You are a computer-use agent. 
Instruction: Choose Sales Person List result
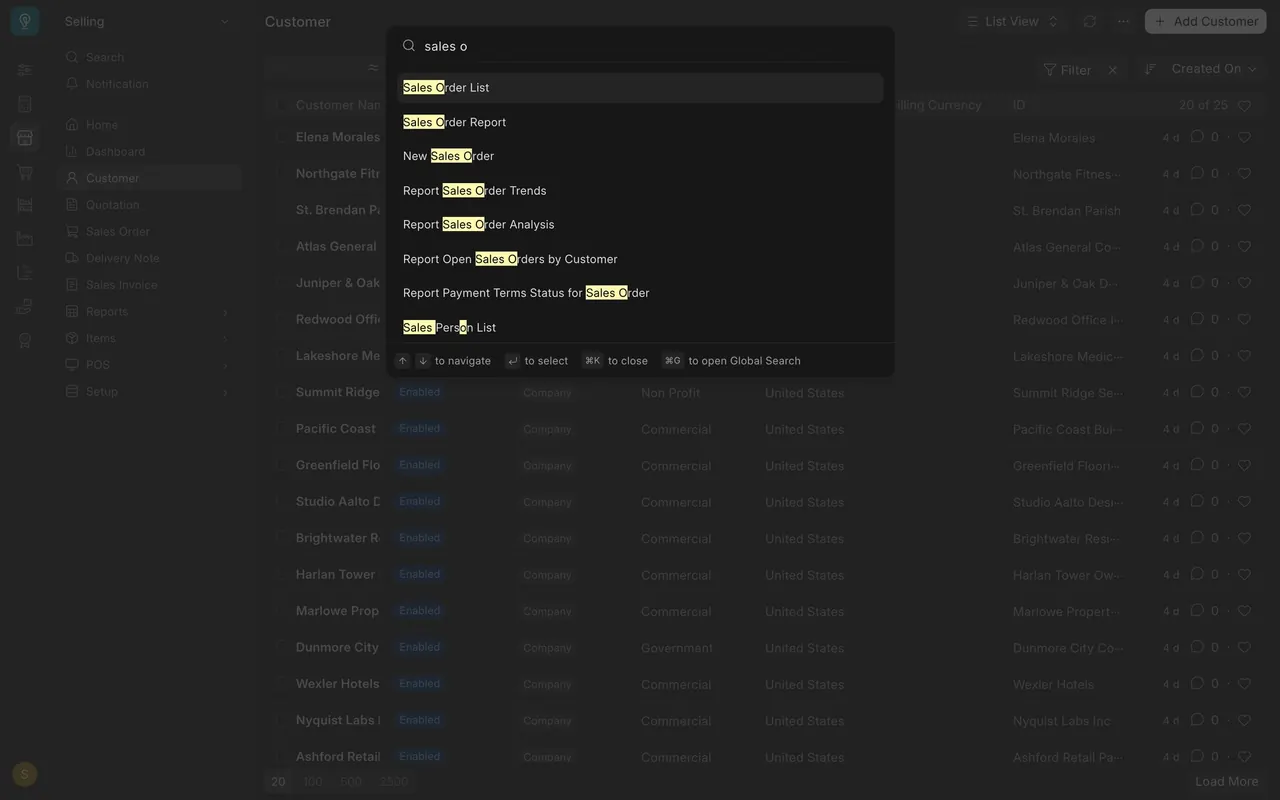640,327
